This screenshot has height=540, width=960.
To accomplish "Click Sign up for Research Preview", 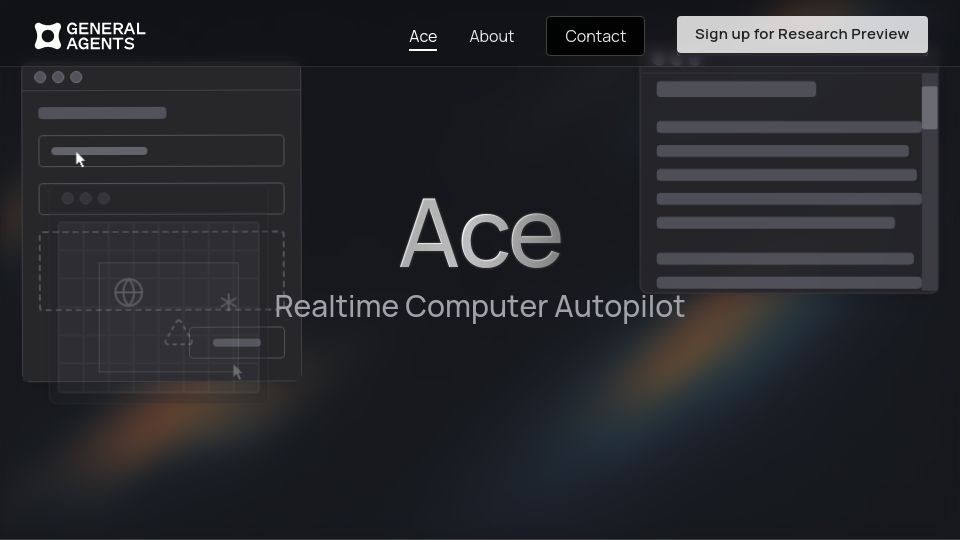I will point(802,34).
